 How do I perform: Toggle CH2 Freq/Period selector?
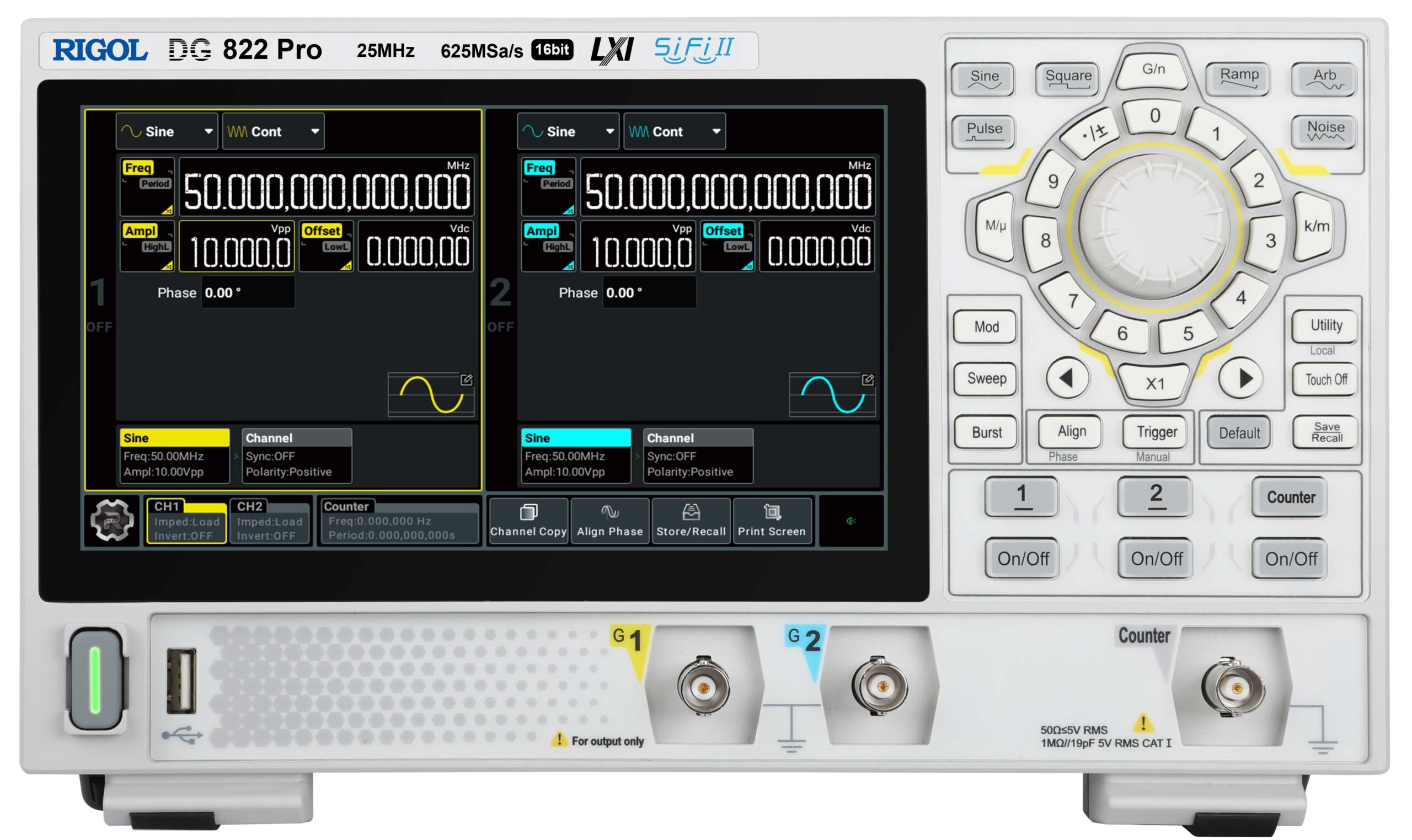[548, 186]
